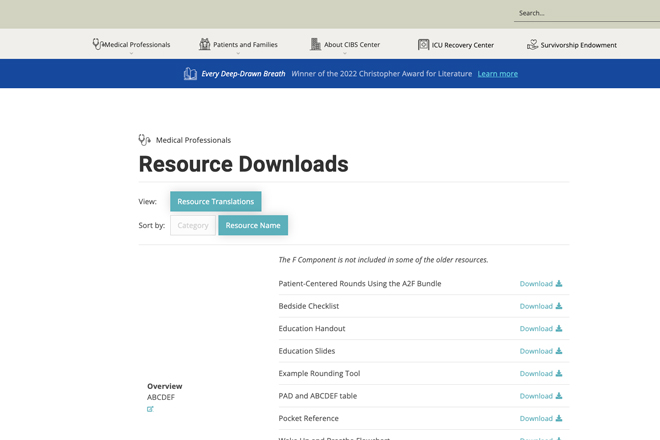Open Survivorship Endowment nav item
The height and width of the screenshot is (440, 660).
(579, 45)
